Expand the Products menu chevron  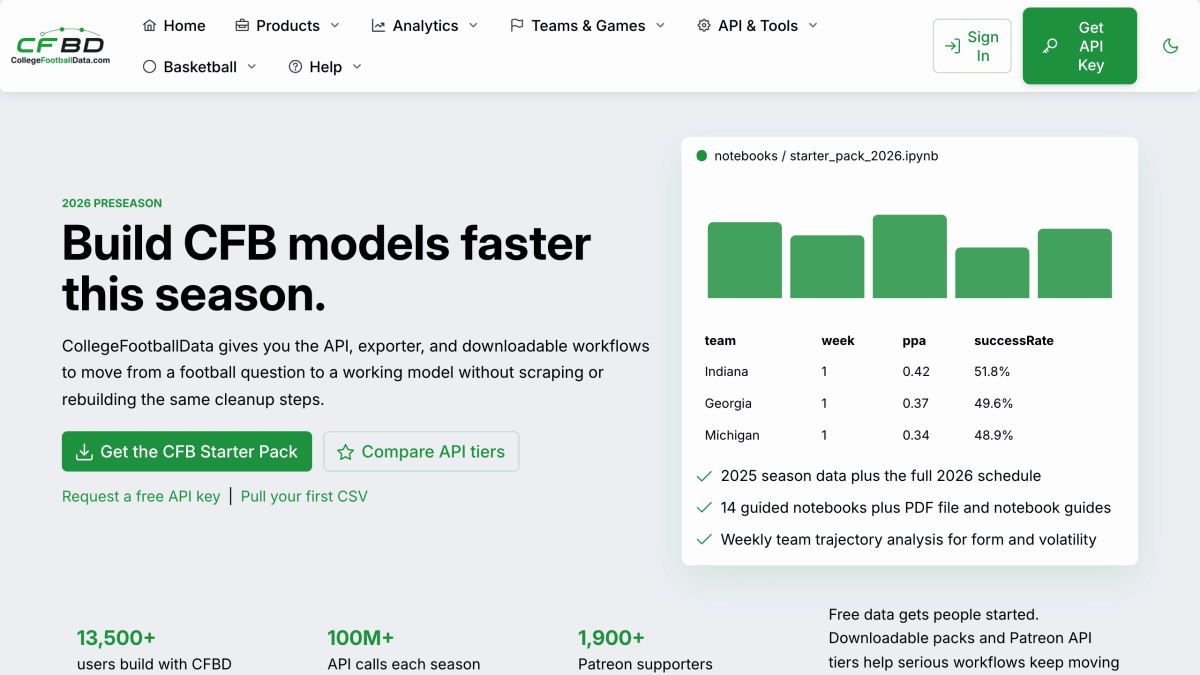click(x=335, y=25)
